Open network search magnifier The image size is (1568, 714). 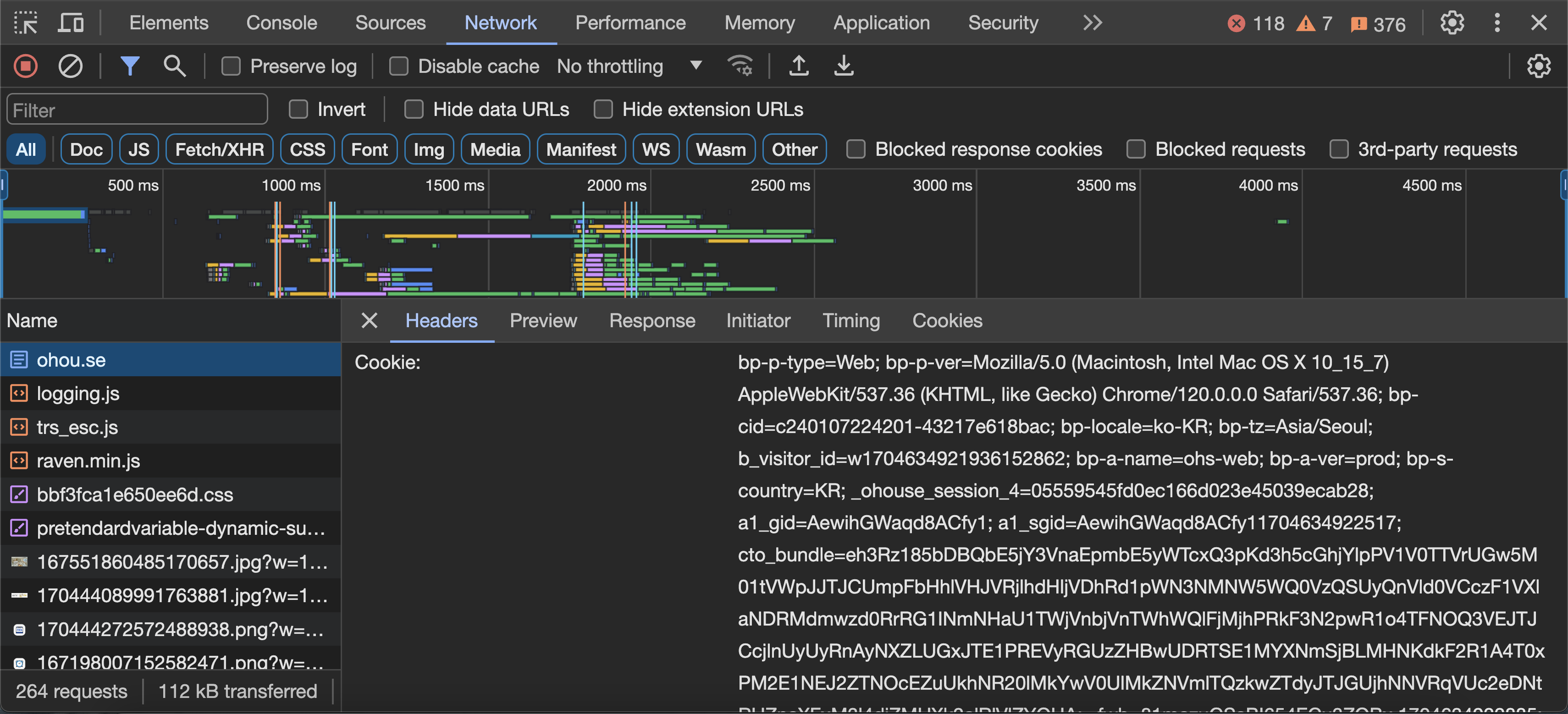175,66
